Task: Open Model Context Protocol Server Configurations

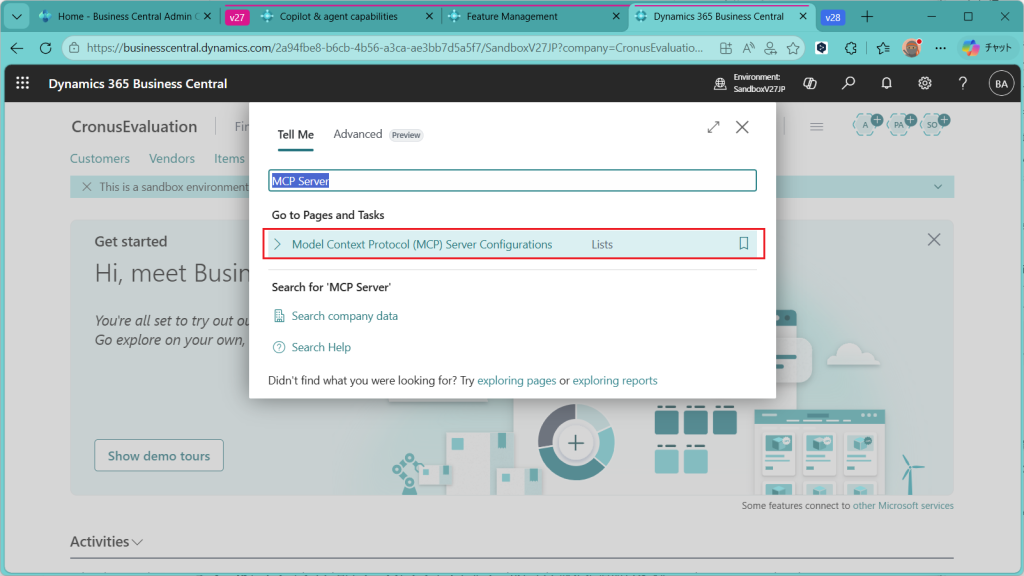Action: pyautogui.click(x=421, y=244)
